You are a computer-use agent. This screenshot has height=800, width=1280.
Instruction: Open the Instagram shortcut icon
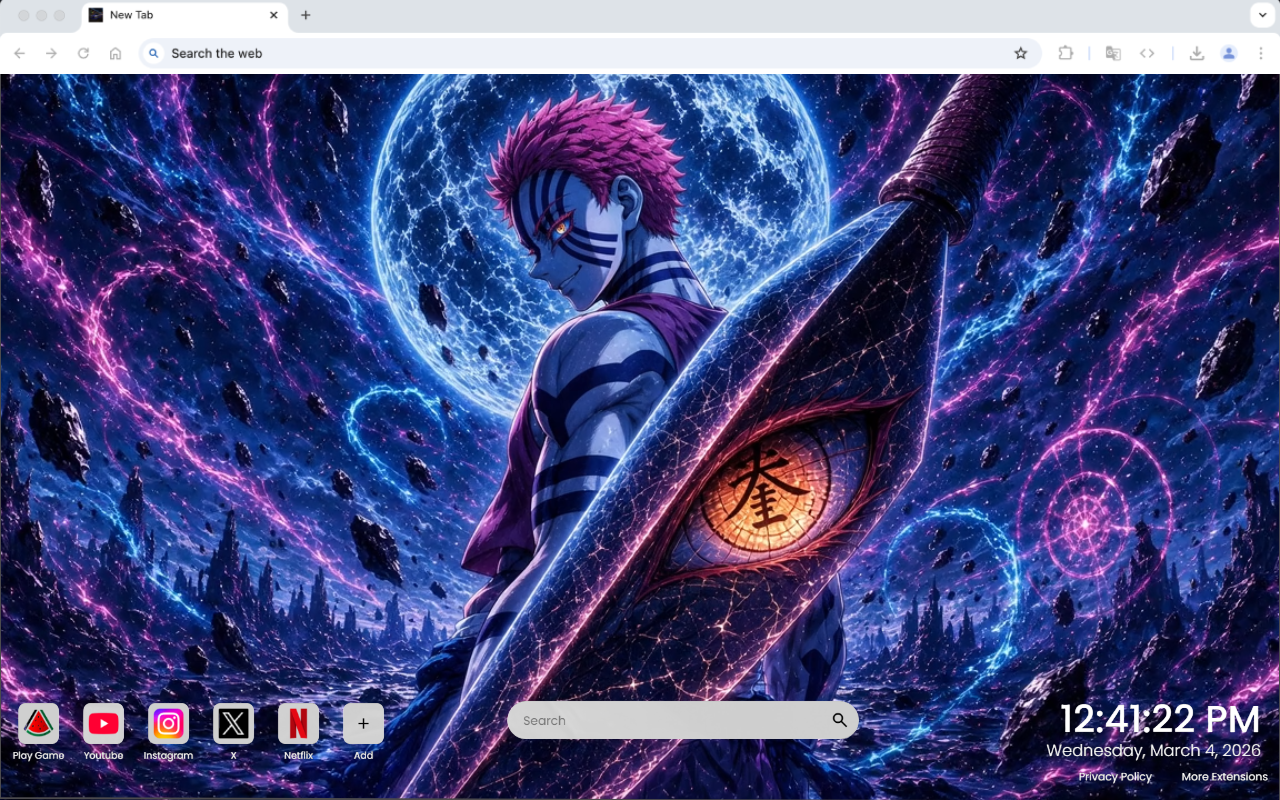click(168, 723)
